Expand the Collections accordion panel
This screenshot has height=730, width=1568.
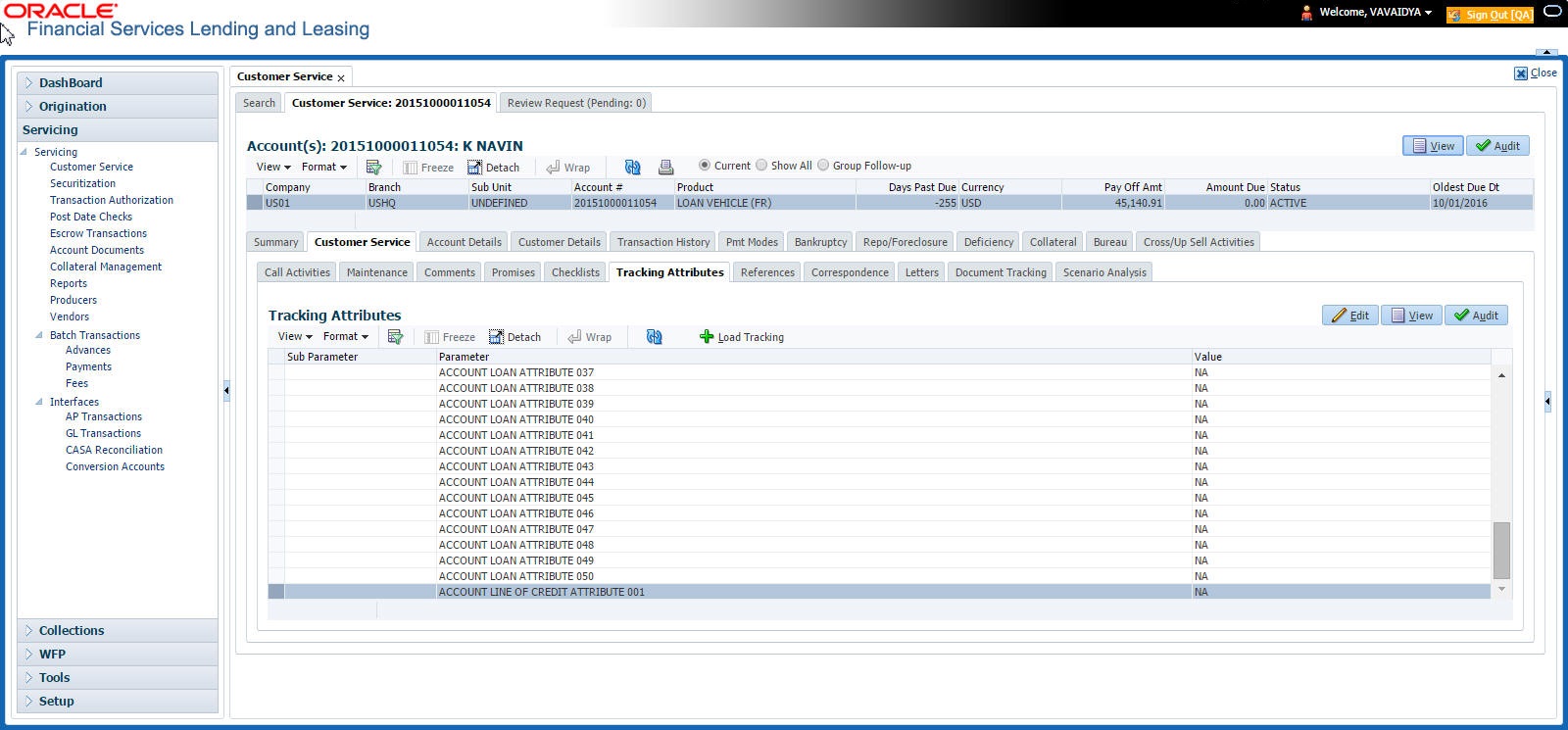coord(118,631)
